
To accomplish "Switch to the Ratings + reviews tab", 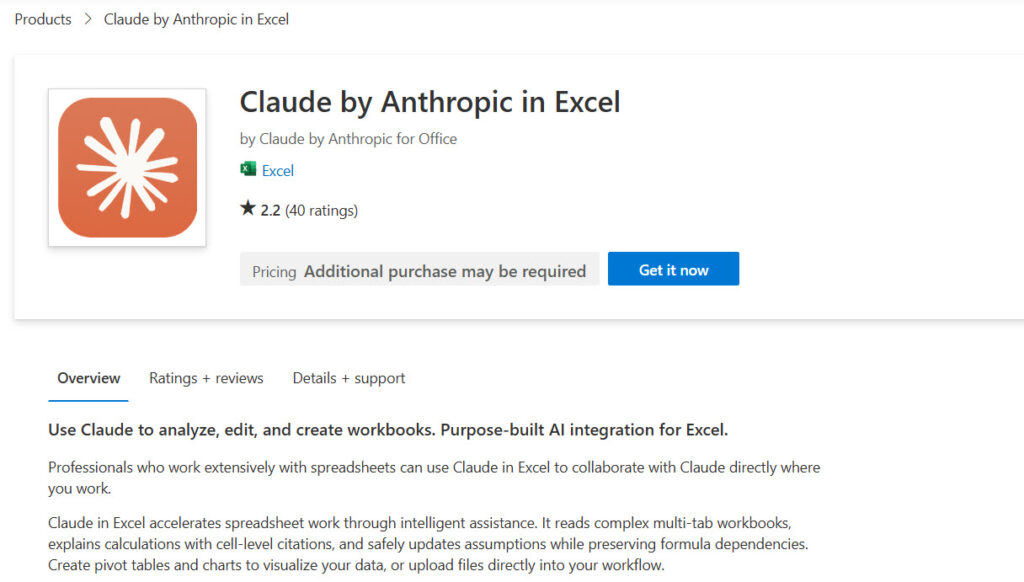I will (x=206, y=378).
